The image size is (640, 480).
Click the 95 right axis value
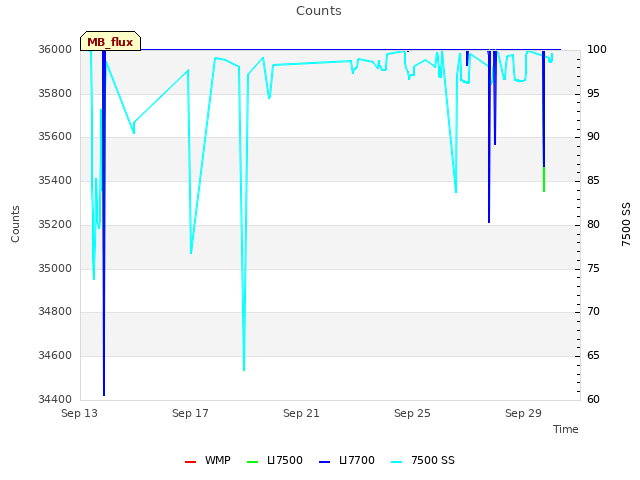(x=593, y=93)
